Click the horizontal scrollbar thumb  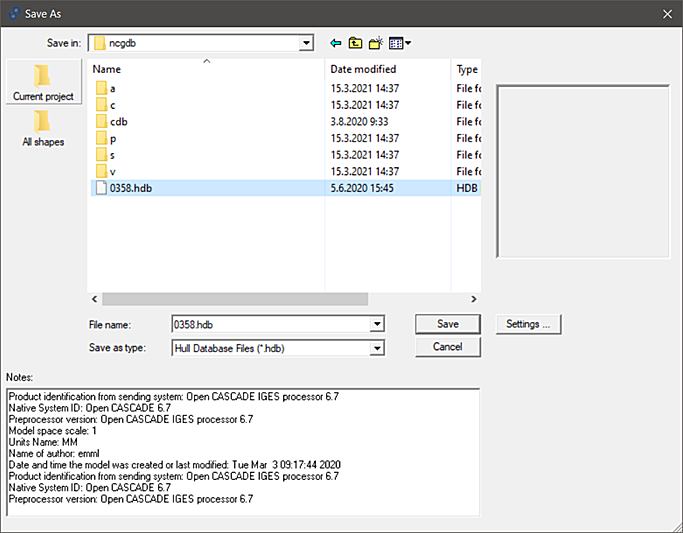click(235, 299)
